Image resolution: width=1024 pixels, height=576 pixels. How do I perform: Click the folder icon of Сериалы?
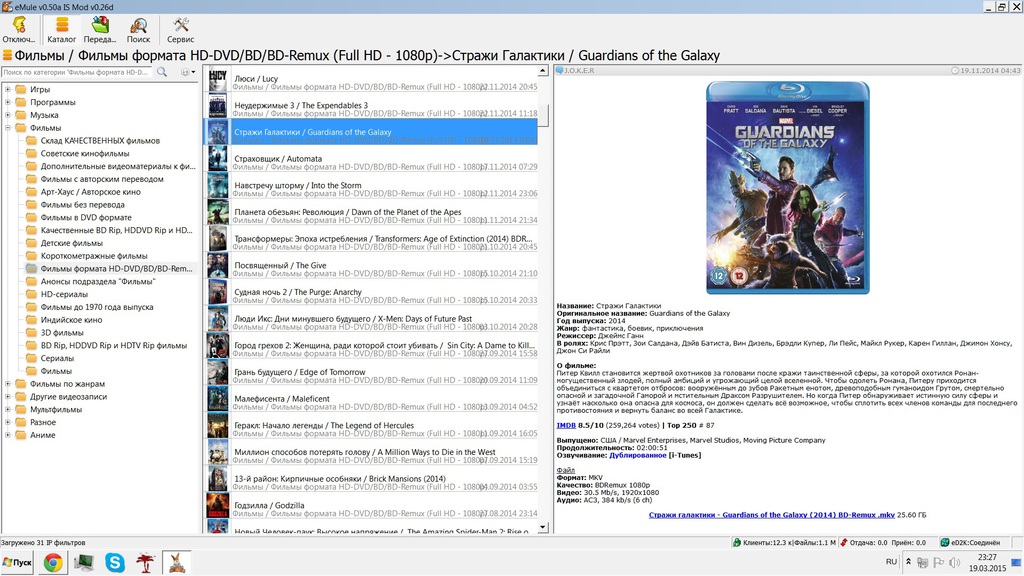pos(31,359)
